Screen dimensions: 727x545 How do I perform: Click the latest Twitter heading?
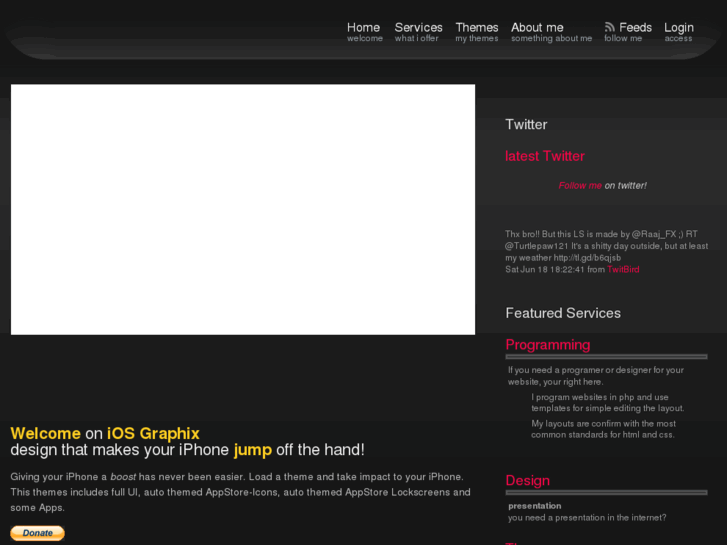tap(544, 156)
